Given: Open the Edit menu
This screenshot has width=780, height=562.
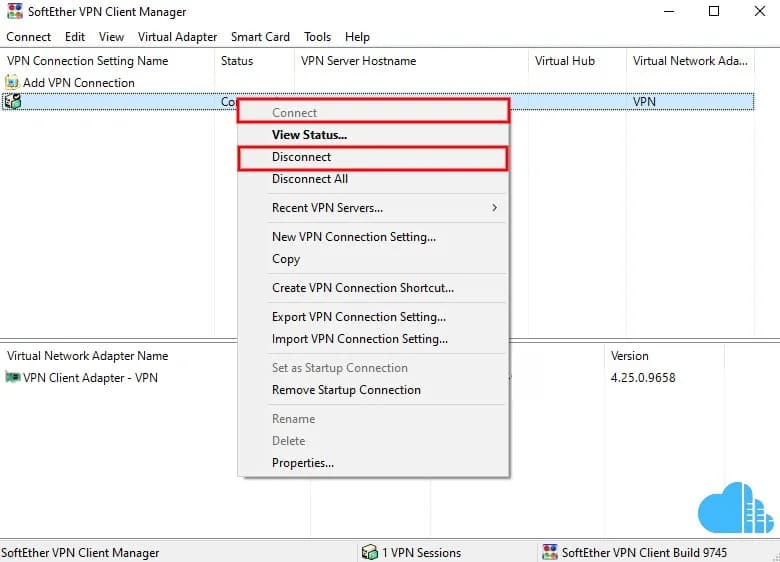Looking at the screenshot, I should click(75, 37).
